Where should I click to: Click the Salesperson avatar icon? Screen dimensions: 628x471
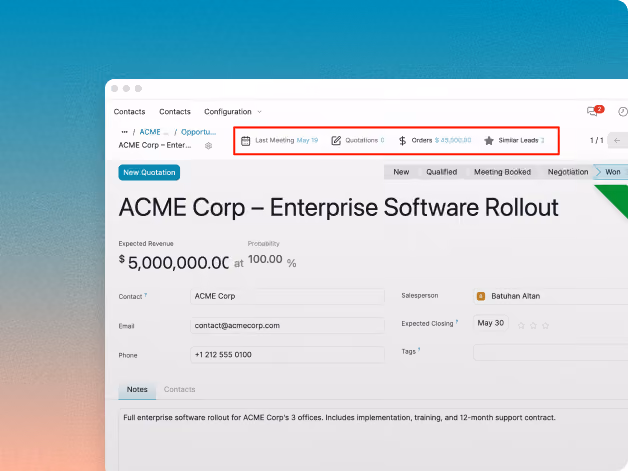point(481,296)
